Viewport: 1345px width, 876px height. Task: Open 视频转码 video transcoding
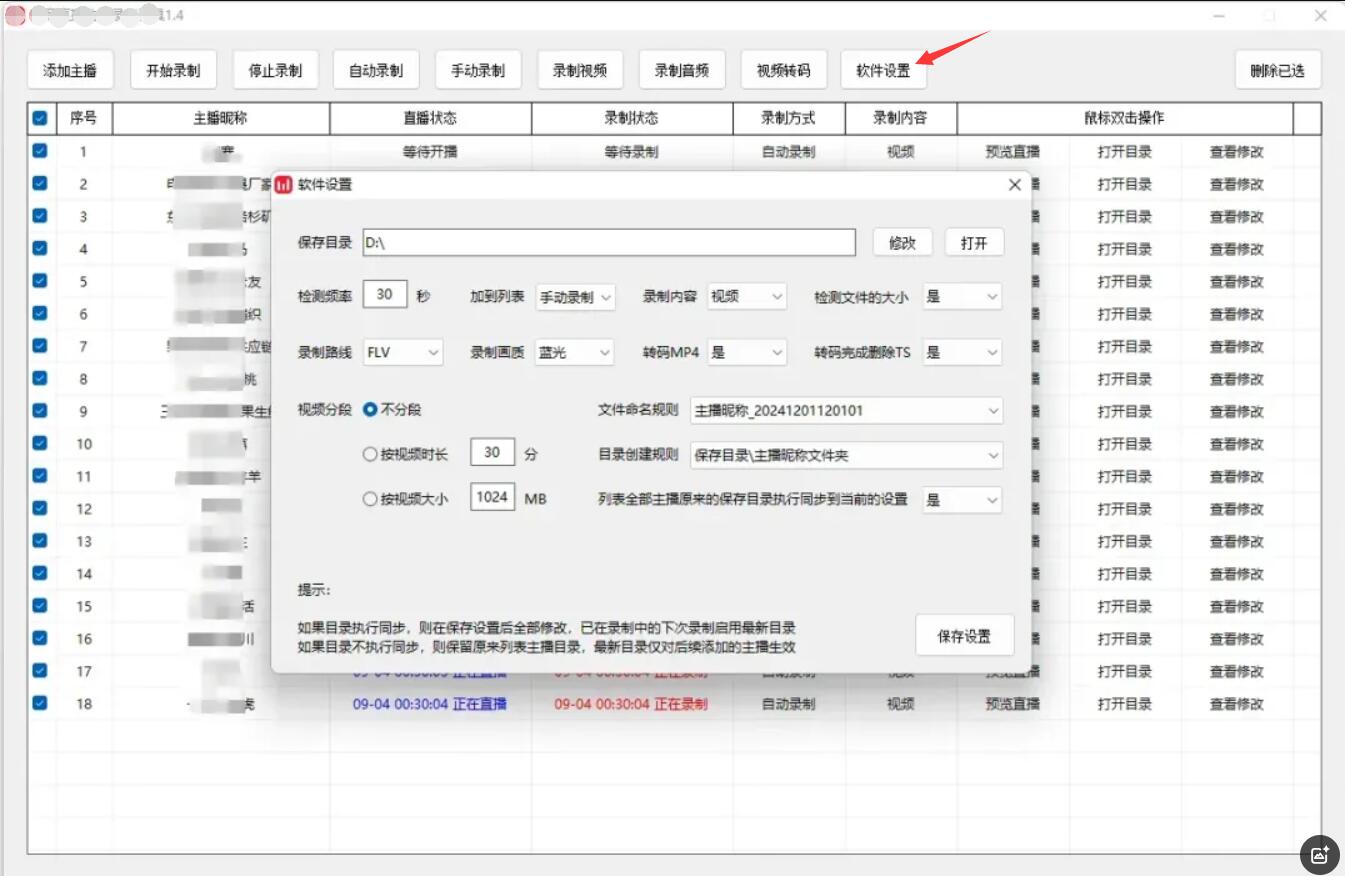[x=784, y=69]
